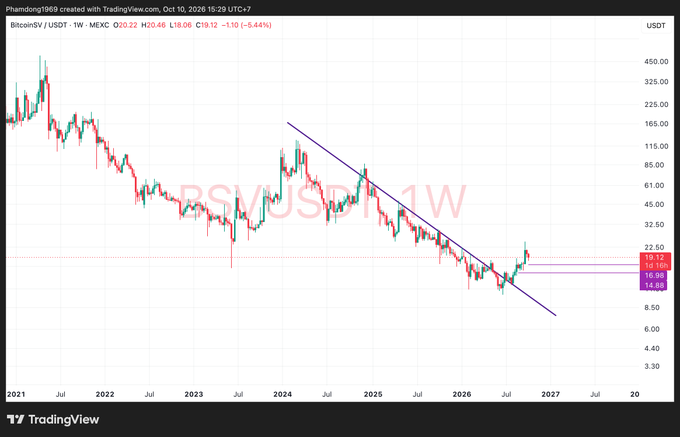Viewport: 680px width, 437px height.
Task: Click the low value L18.06
Action: pyautogui.click(x=181, y=25)
